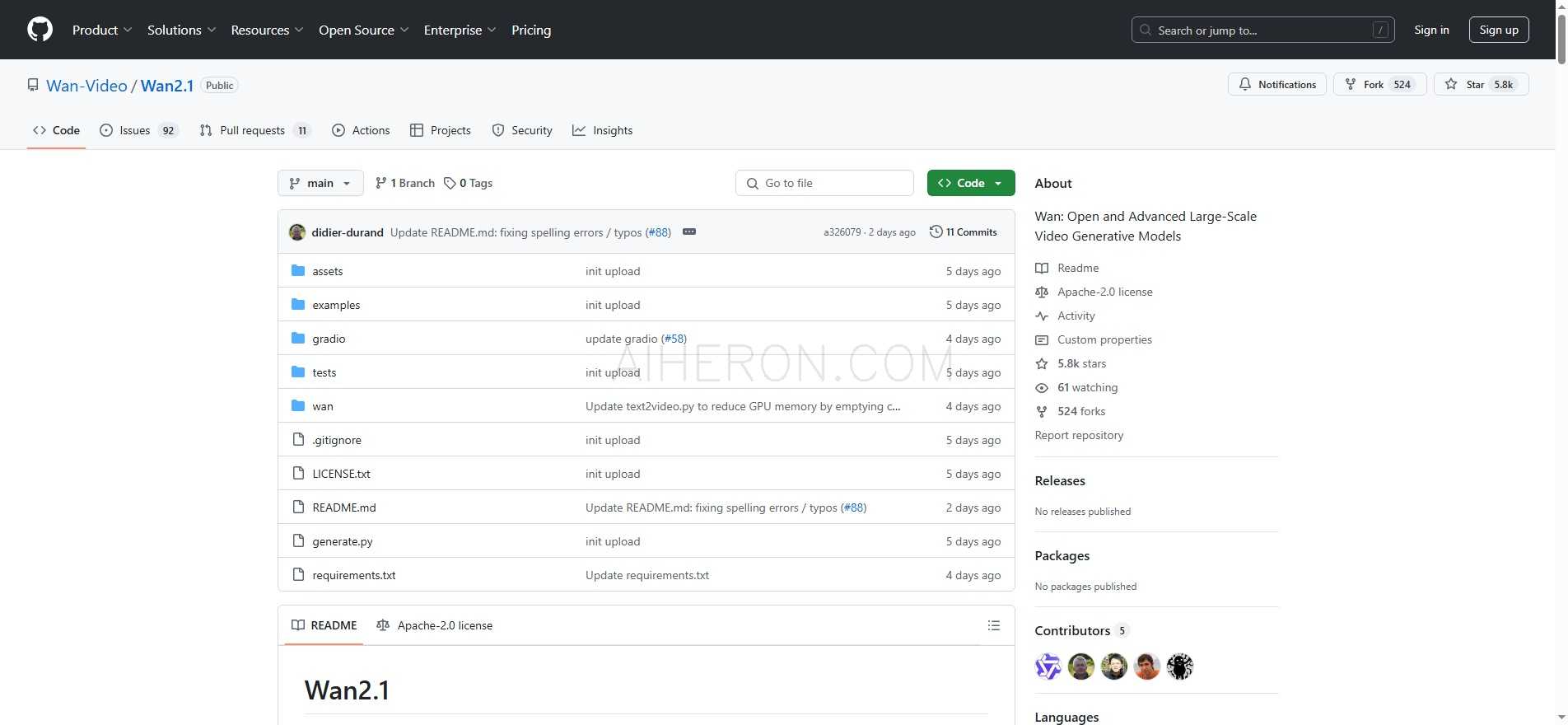Expand the Product menu

102,30
